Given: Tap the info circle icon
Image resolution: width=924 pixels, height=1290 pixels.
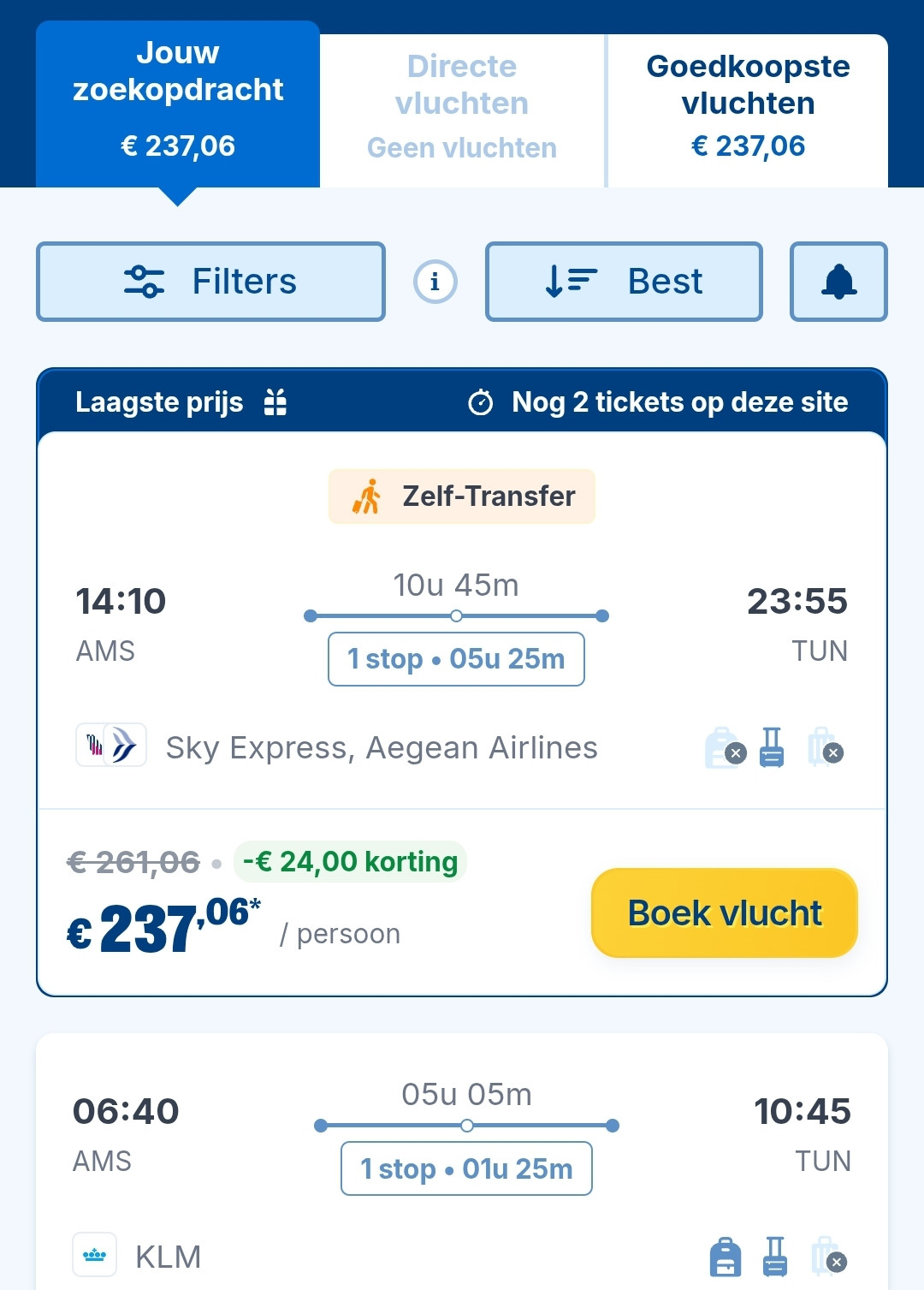Looking at the screenshot, I should click(x=435, y=282).
